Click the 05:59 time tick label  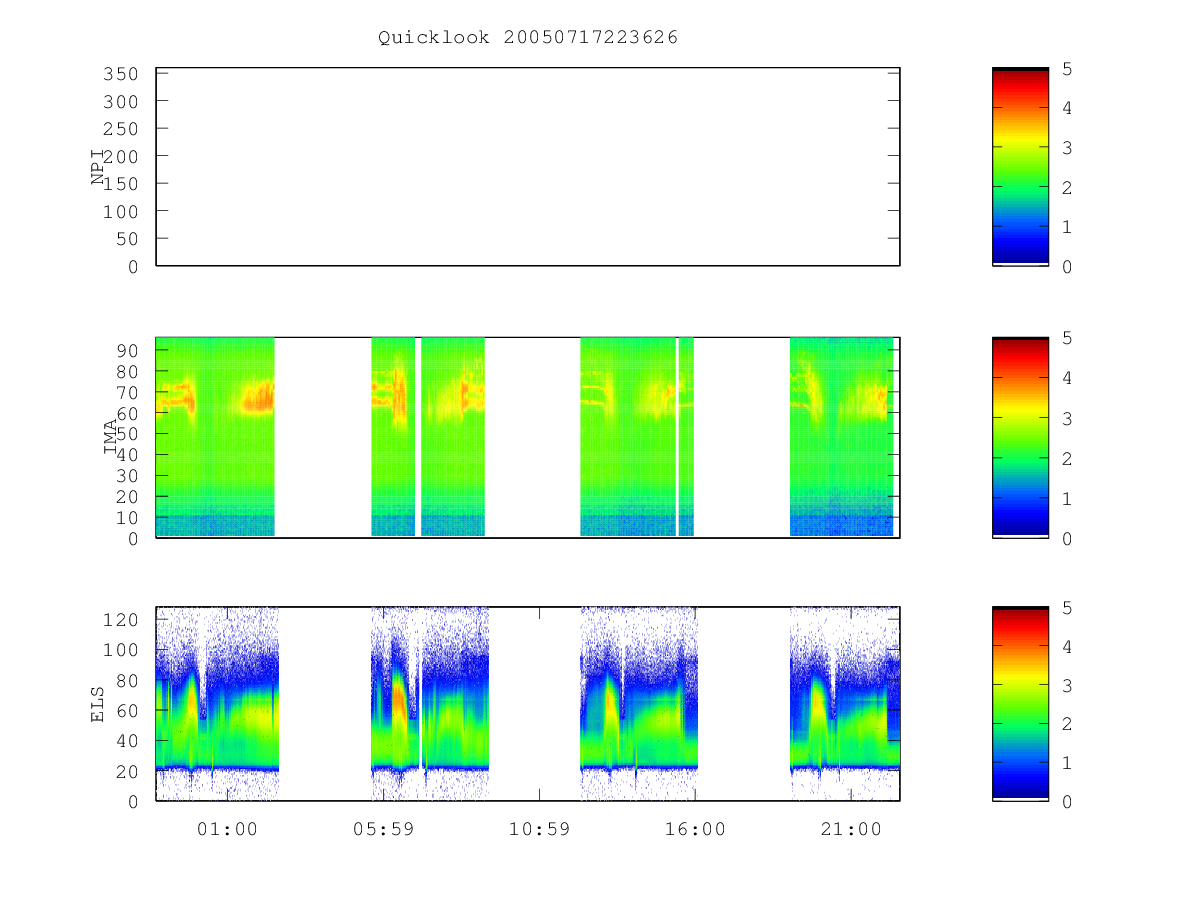(x=383, y=829)
